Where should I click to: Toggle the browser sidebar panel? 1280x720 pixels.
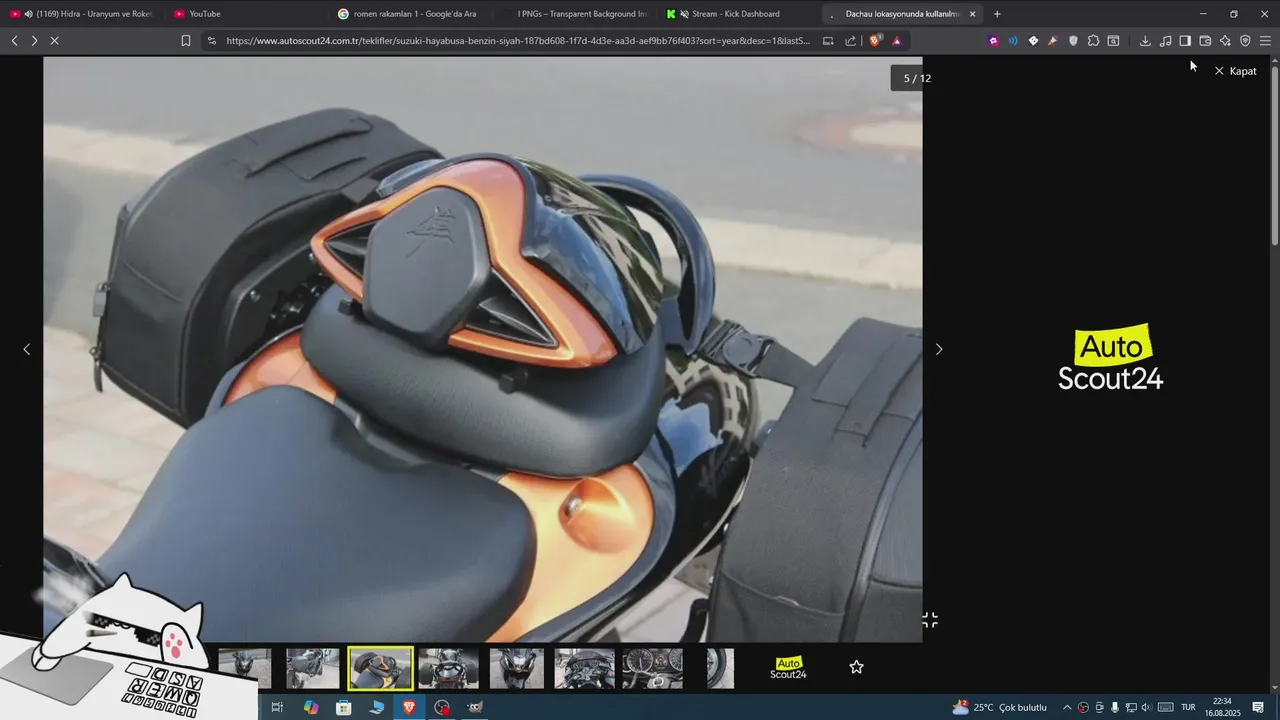point(1185,41)
